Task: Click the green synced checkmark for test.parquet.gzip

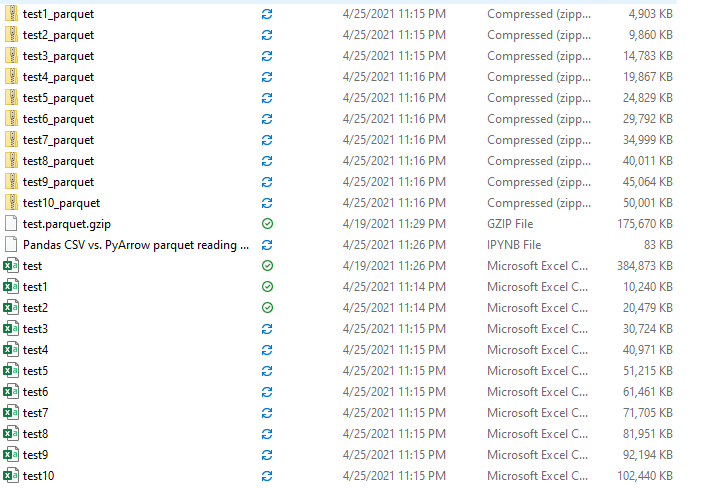Action: tap(267, 224)
